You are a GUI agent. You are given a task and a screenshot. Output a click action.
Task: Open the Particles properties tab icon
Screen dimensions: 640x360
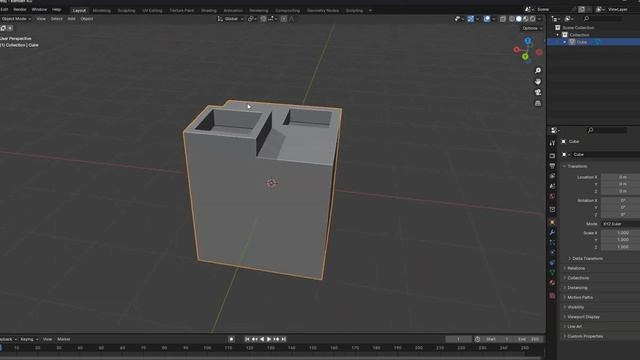[x=552, y=242]
